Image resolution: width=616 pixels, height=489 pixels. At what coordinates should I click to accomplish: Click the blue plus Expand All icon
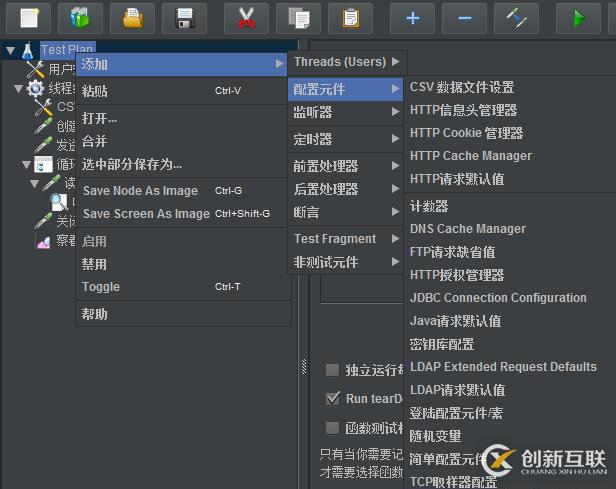pos(412,18)
